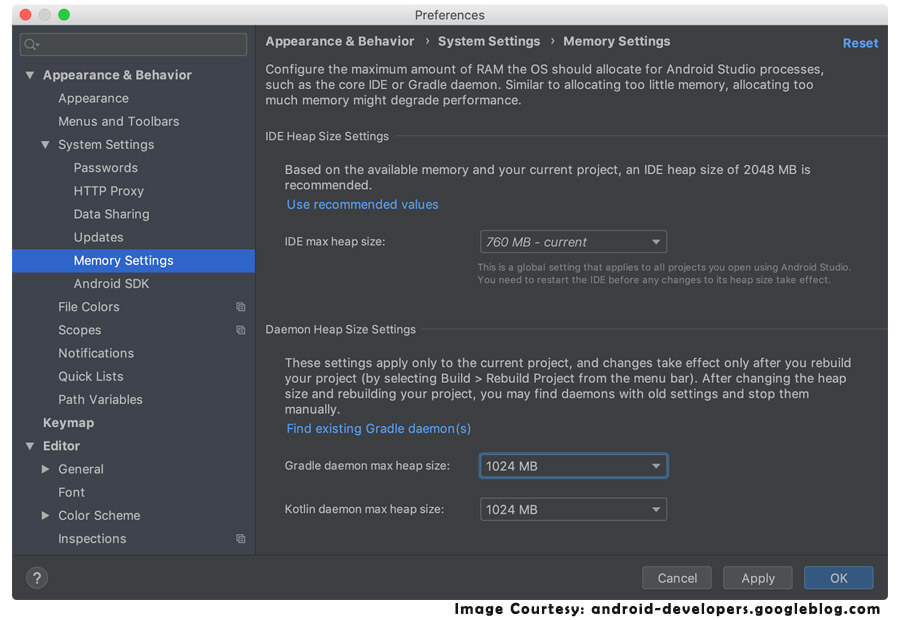Open HTTP Proxy settings
Viewport: 900px width, 620px height.
pyautogui.click(x=108, y=191)
